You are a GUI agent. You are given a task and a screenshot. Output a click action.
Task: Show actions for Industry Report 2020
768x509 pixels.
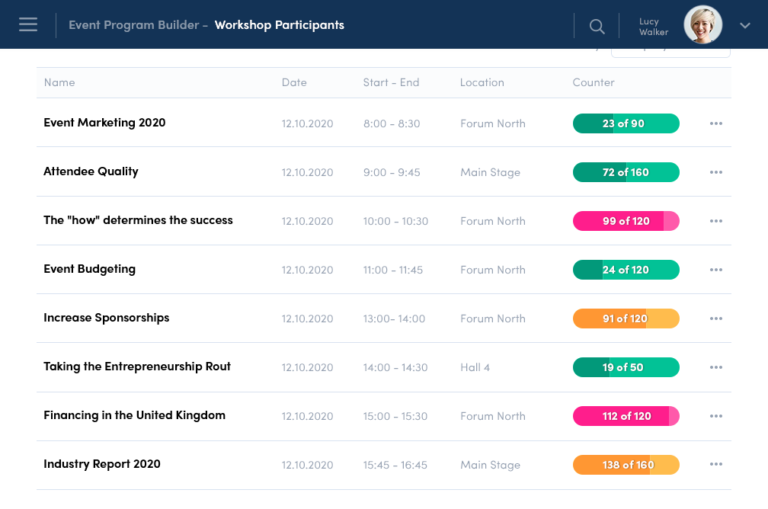pos(716,465)
